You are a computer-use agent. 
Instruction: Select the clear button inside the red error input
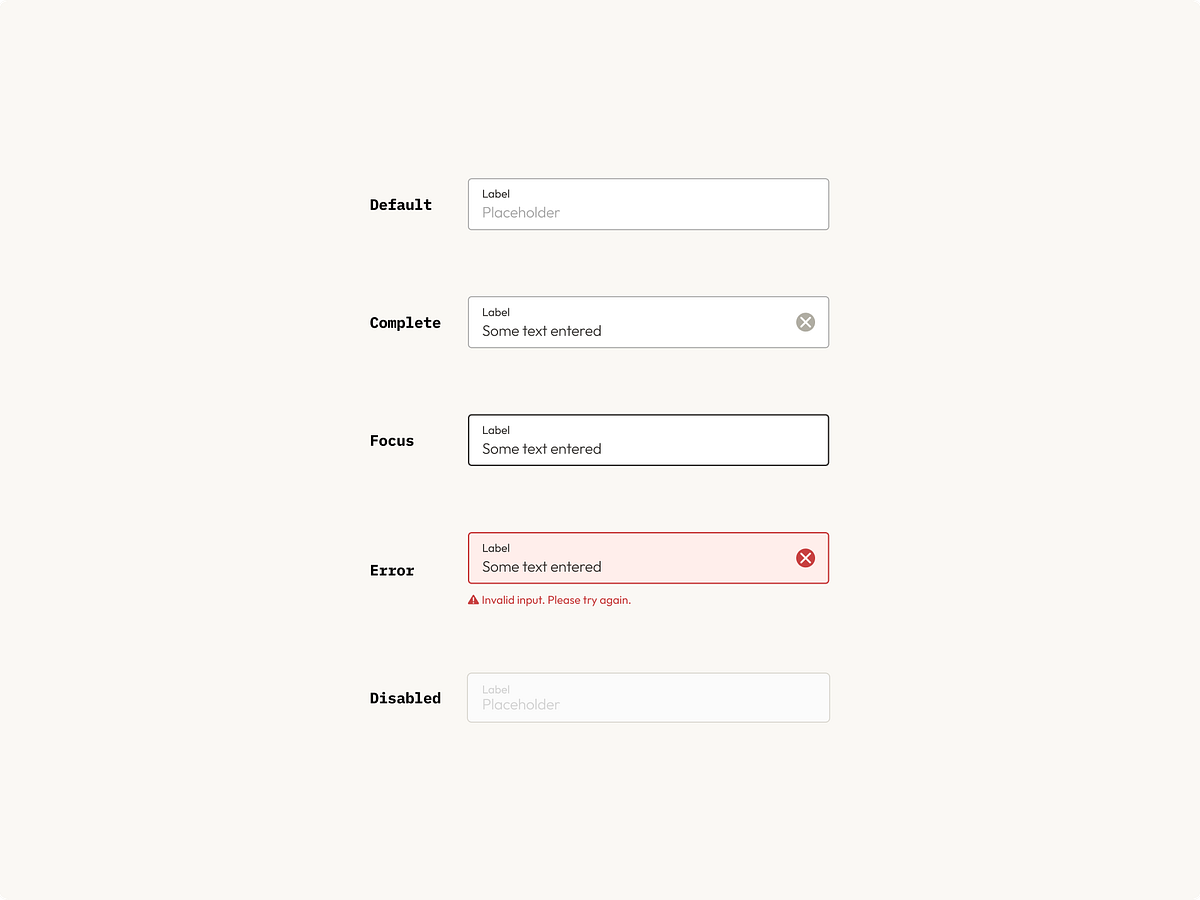point(806,558)
